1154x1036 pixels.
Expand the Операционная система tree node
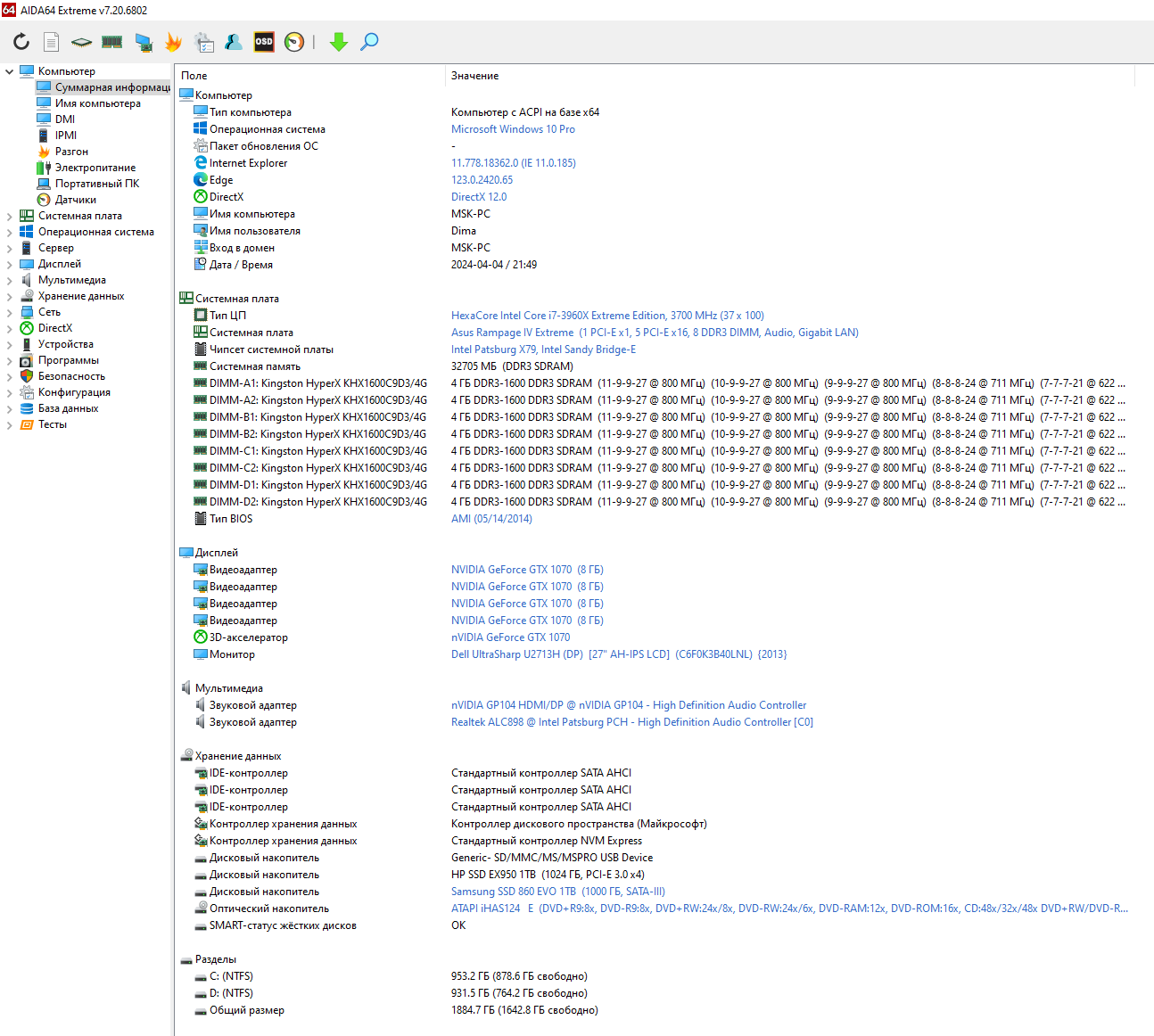click(9, 232)
